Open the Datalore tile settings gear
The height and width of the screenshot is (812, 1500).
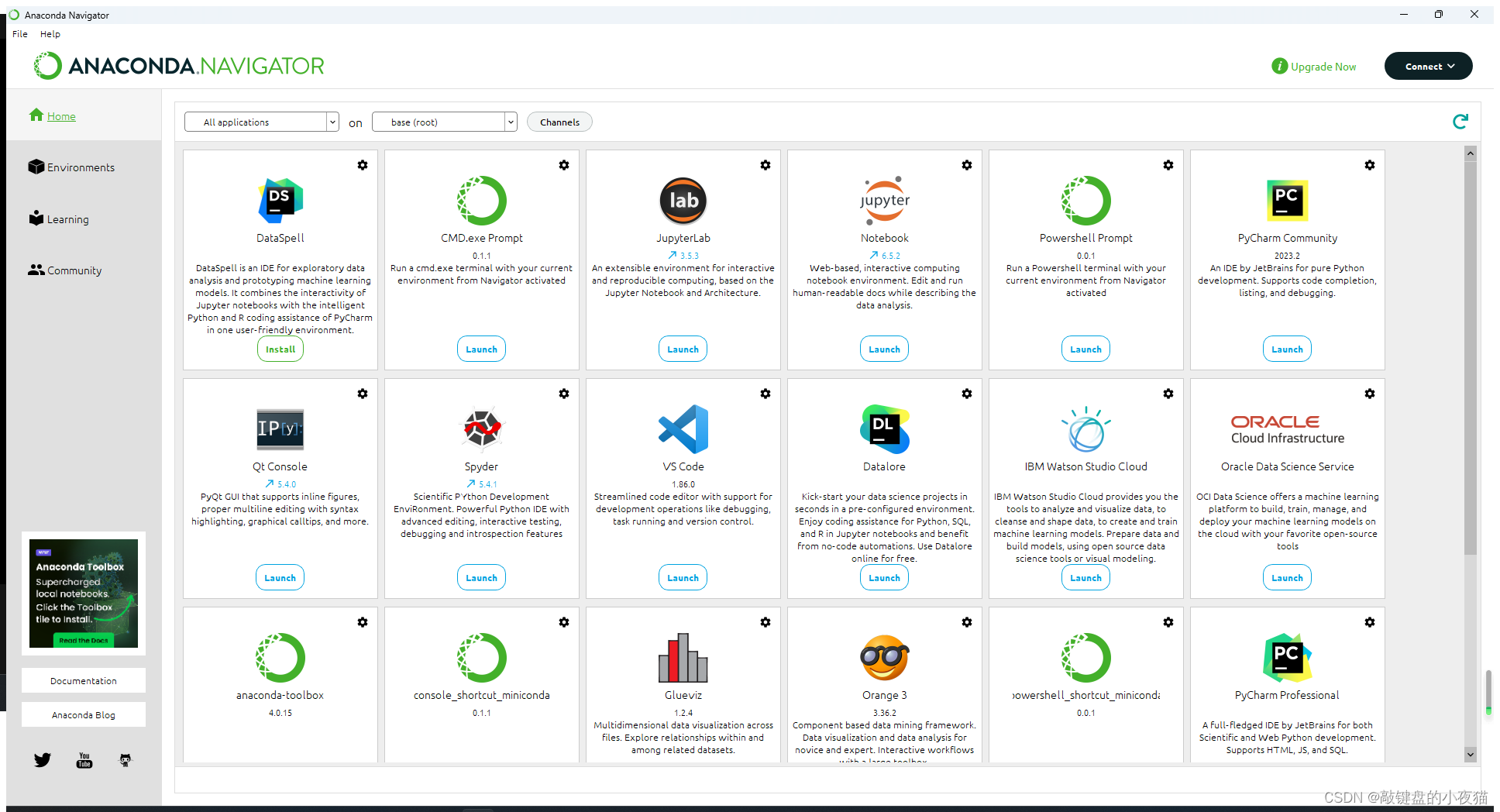tap(967, 394)
